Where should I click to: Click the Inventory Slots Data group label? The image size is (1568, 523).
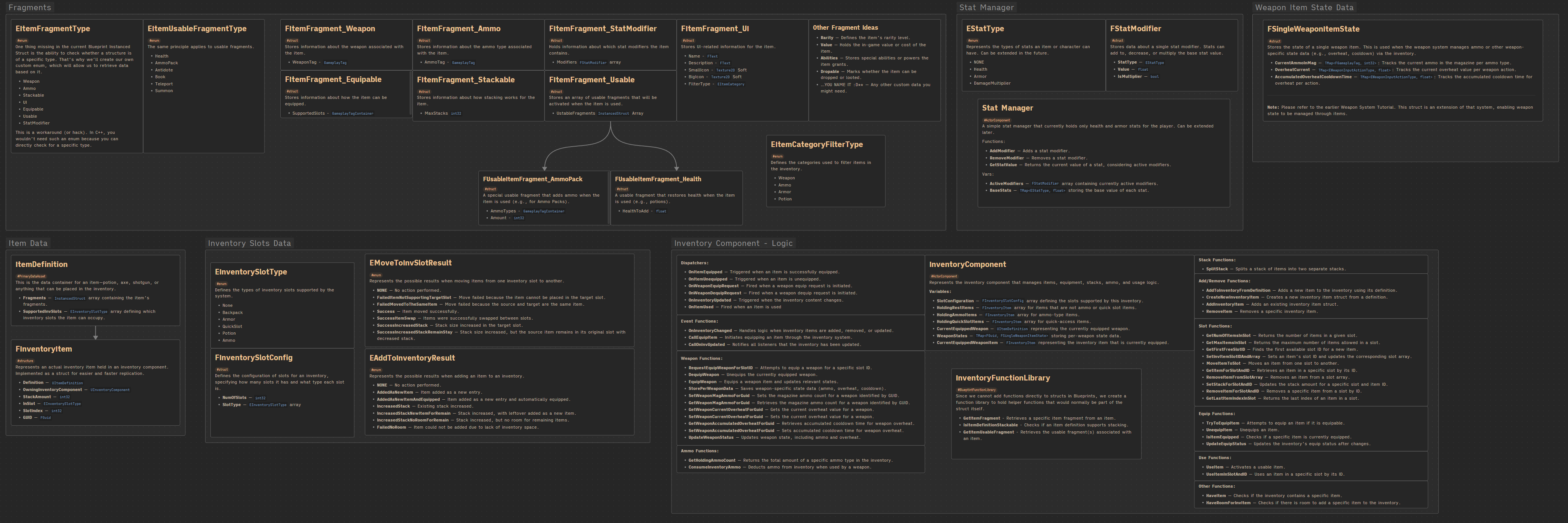coord(249,243)
